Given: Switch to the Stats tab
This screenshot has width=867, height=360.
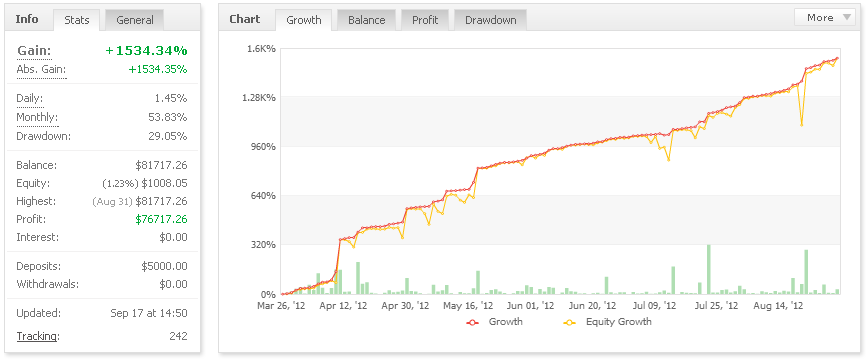Looking at the screenshot, I should pyautogui.click(x=76, y=20).
